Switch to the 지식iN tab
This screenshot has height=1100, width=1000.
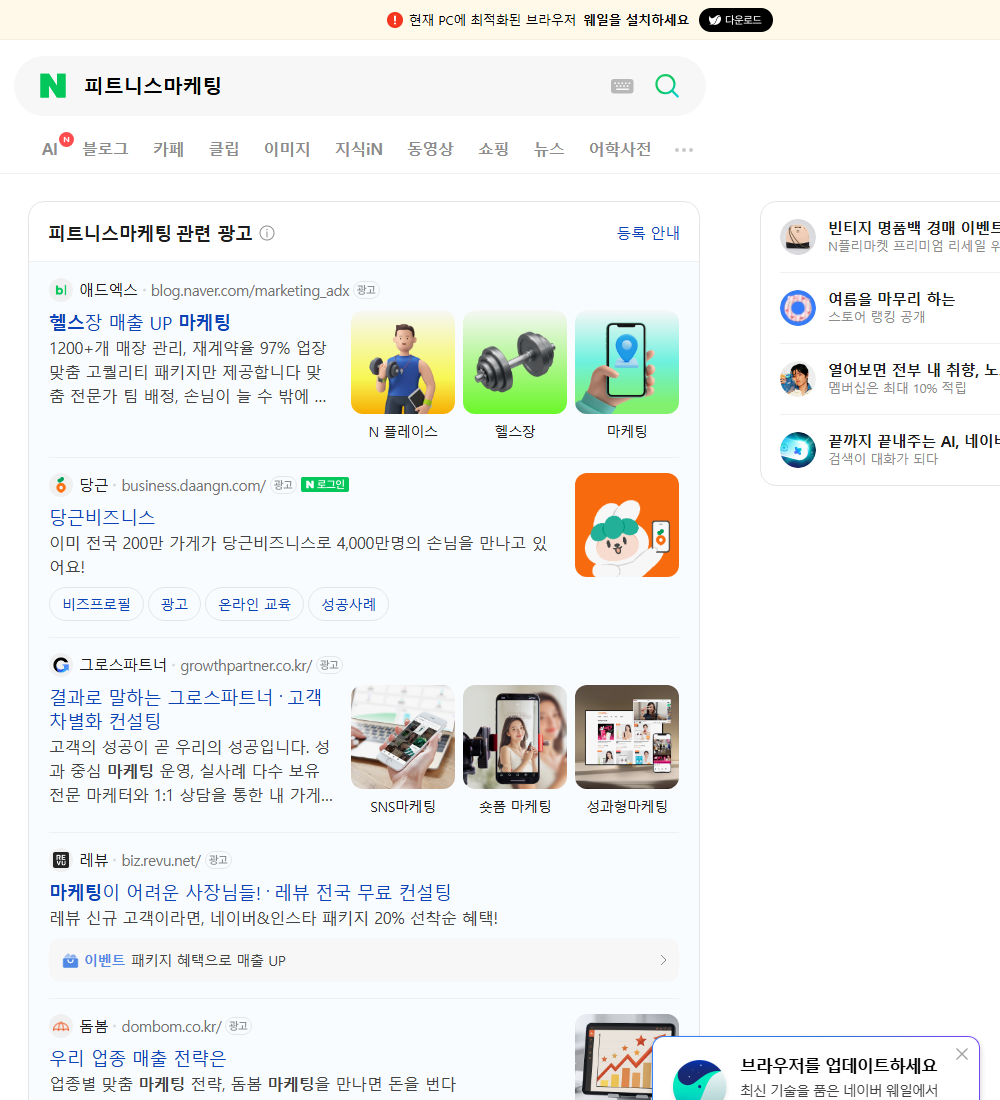[359, 149]
